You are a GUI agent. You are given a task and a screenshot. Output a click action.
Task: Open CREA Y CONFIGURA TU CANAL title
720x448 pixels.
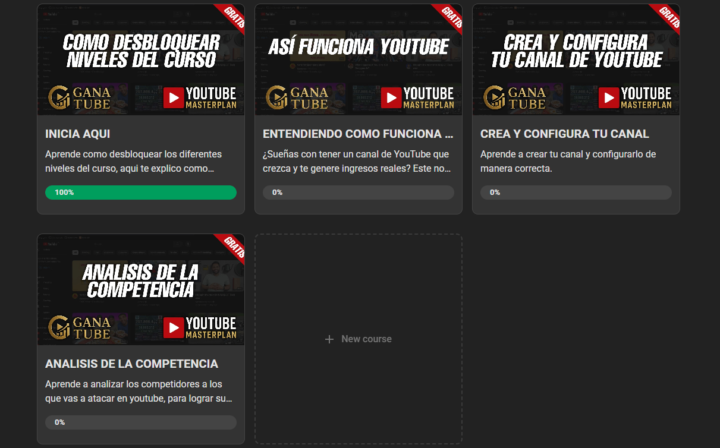(x=564, y=134)
